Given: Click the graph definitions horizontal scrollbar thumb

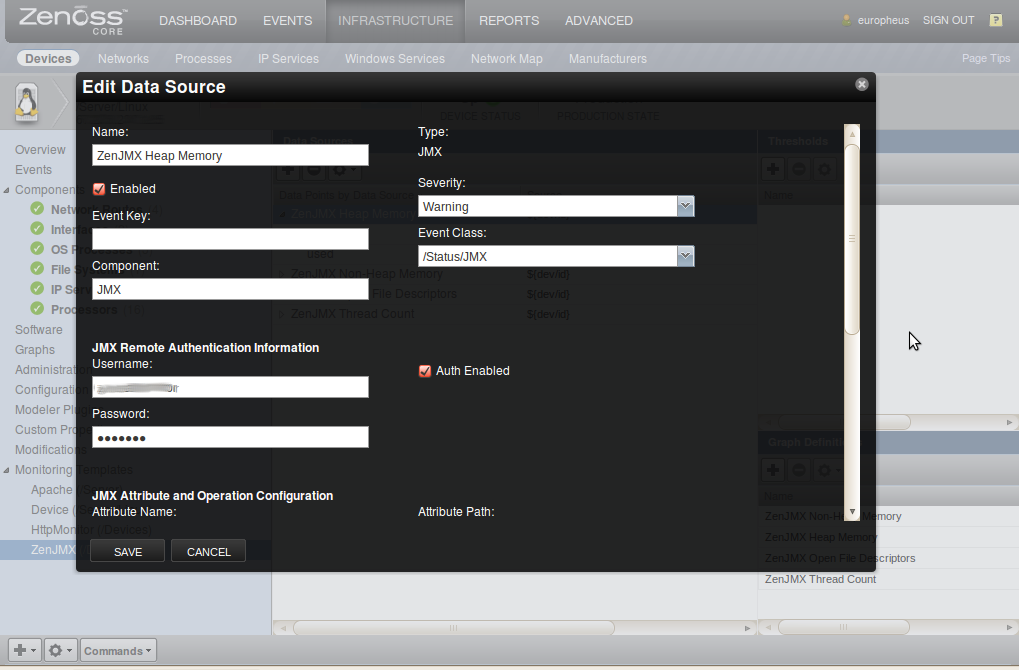Looking at the screenshot, I should click(x=843, y=627).
